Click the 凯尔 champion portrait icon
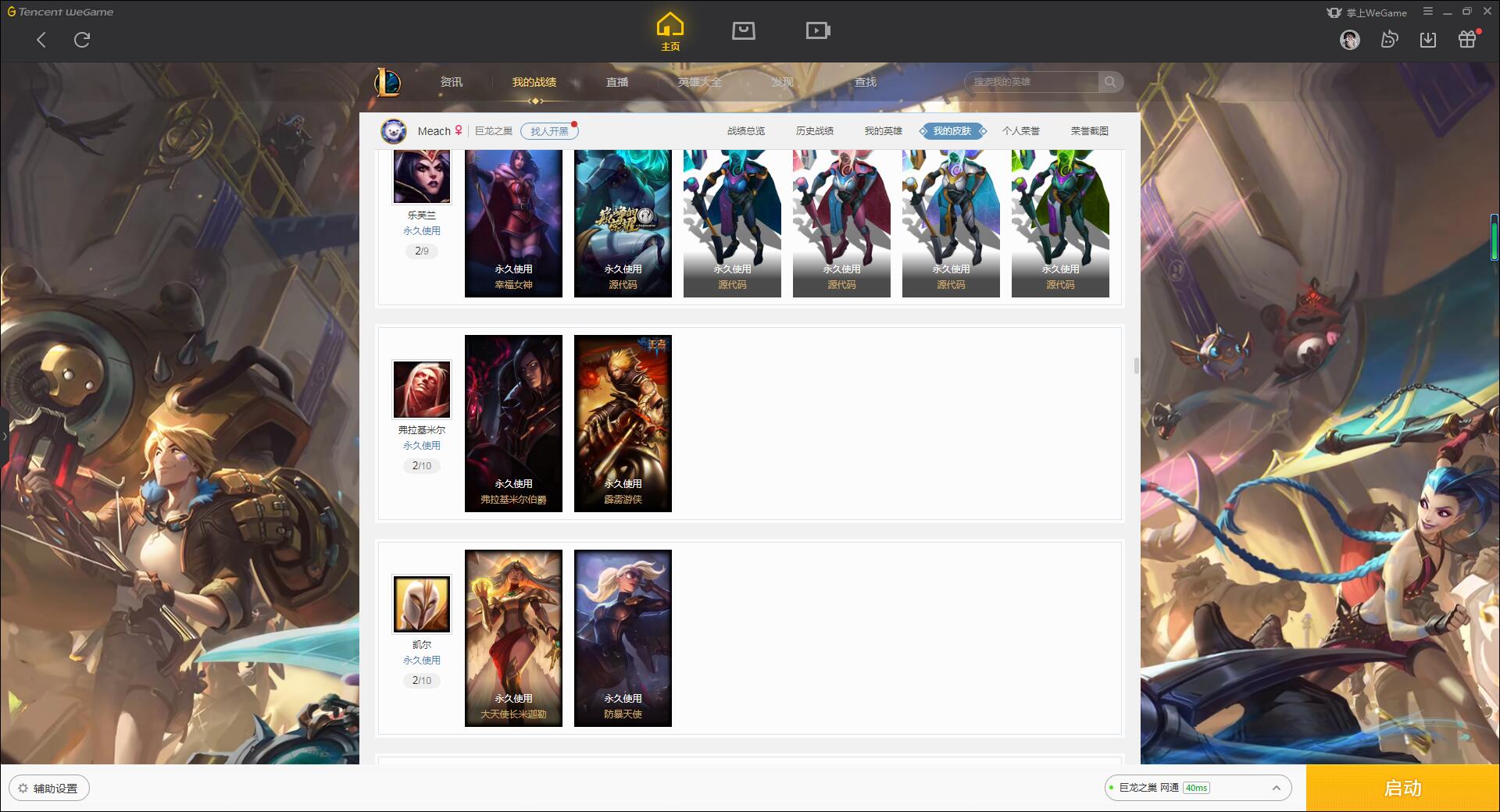The image size is (1500, 812). [422, 604]
